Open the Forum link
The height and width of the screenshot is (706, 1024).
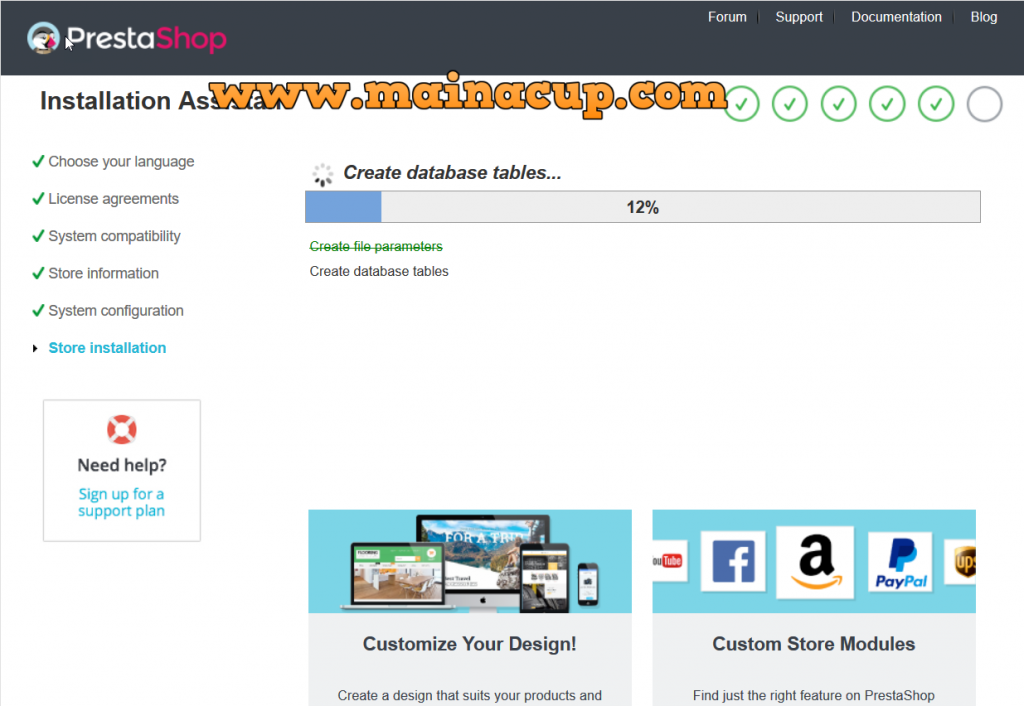(727, 17)
